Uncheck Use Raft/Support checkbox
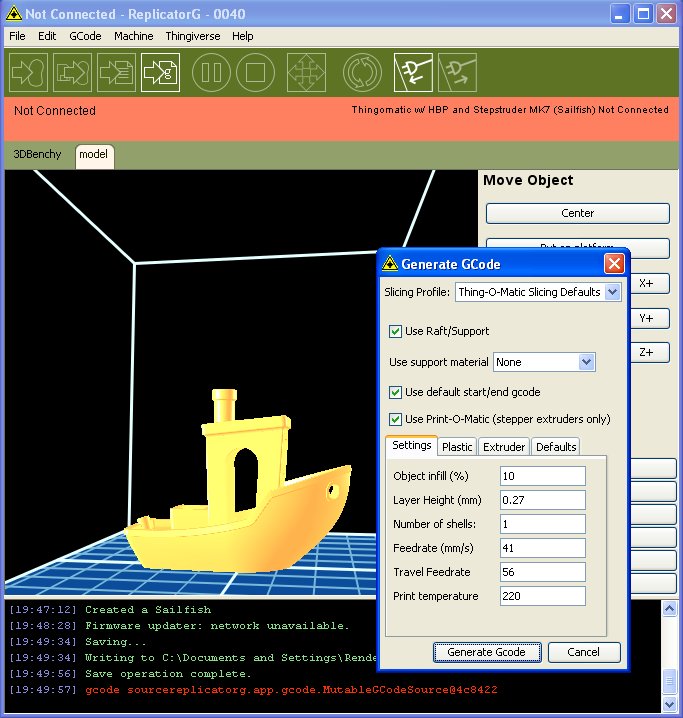 pyautogui.click(x=395, y=331)
